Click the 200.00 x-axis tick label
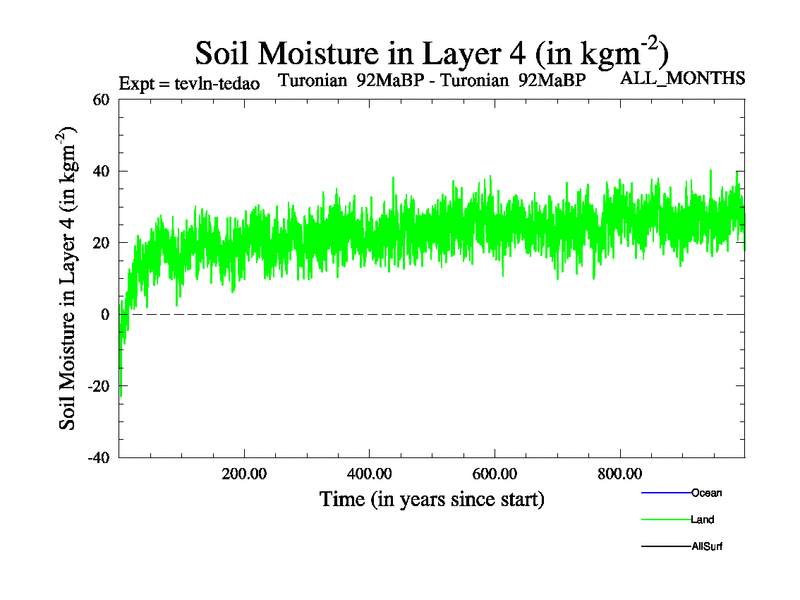The image size is (800, 600). pyautogui.click(x=243, y=474)
